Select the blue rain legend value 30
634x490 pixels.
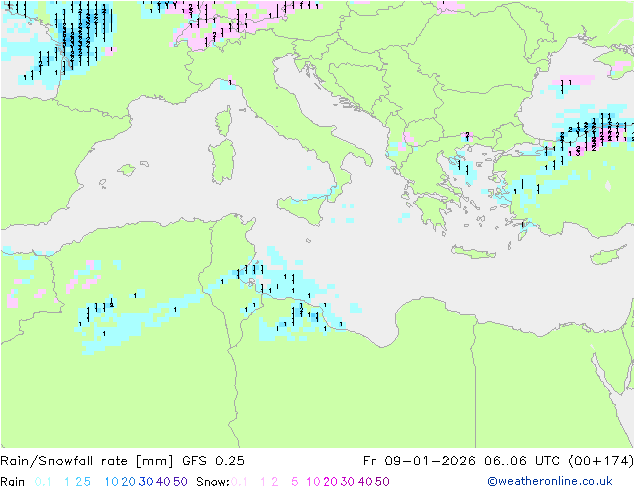coord(146,482)
